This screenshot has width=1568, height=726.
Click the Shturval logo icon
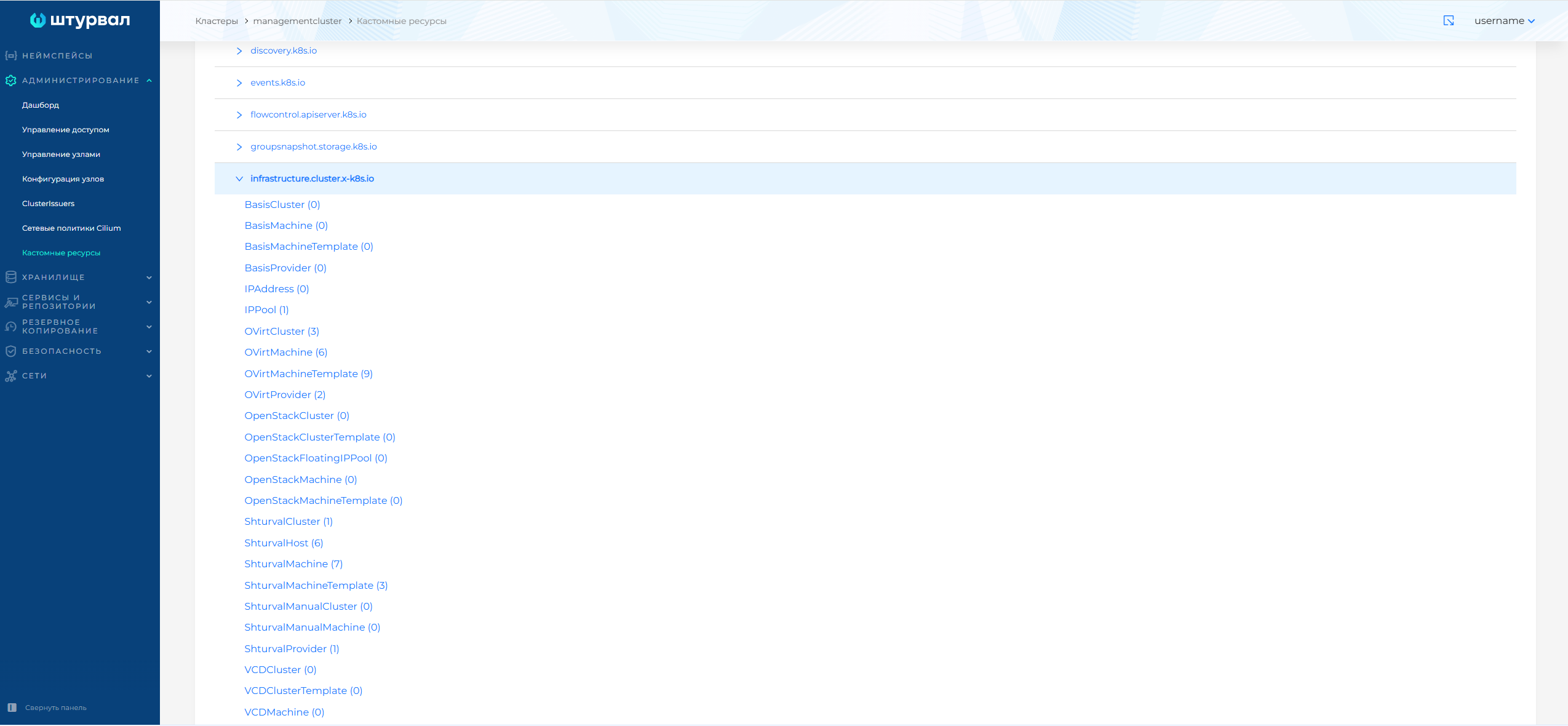38,20
